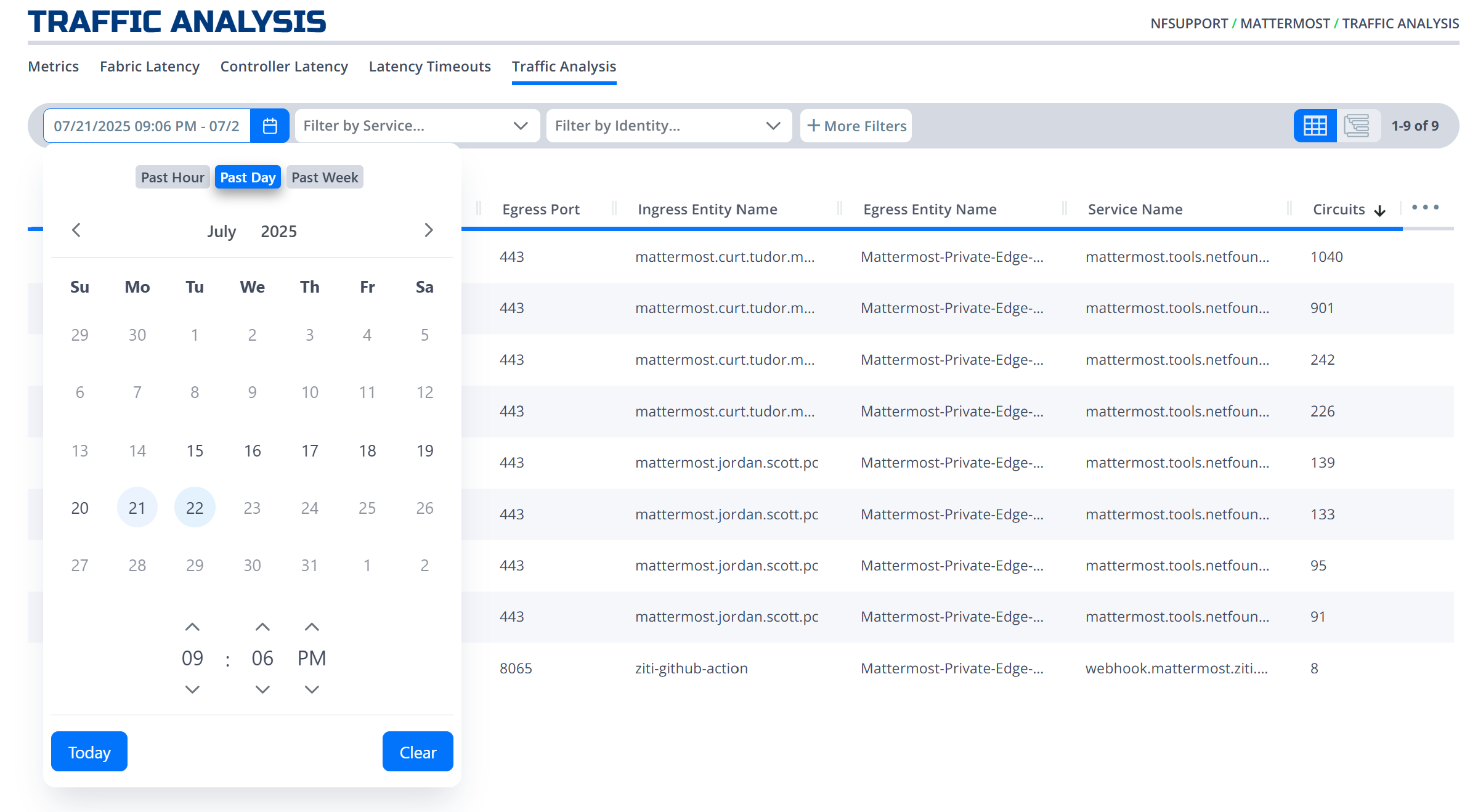The height and width of the screenshot is (812, 1470).
Task: Click the 91 circuits value
Action: [x=1318, y=617]
